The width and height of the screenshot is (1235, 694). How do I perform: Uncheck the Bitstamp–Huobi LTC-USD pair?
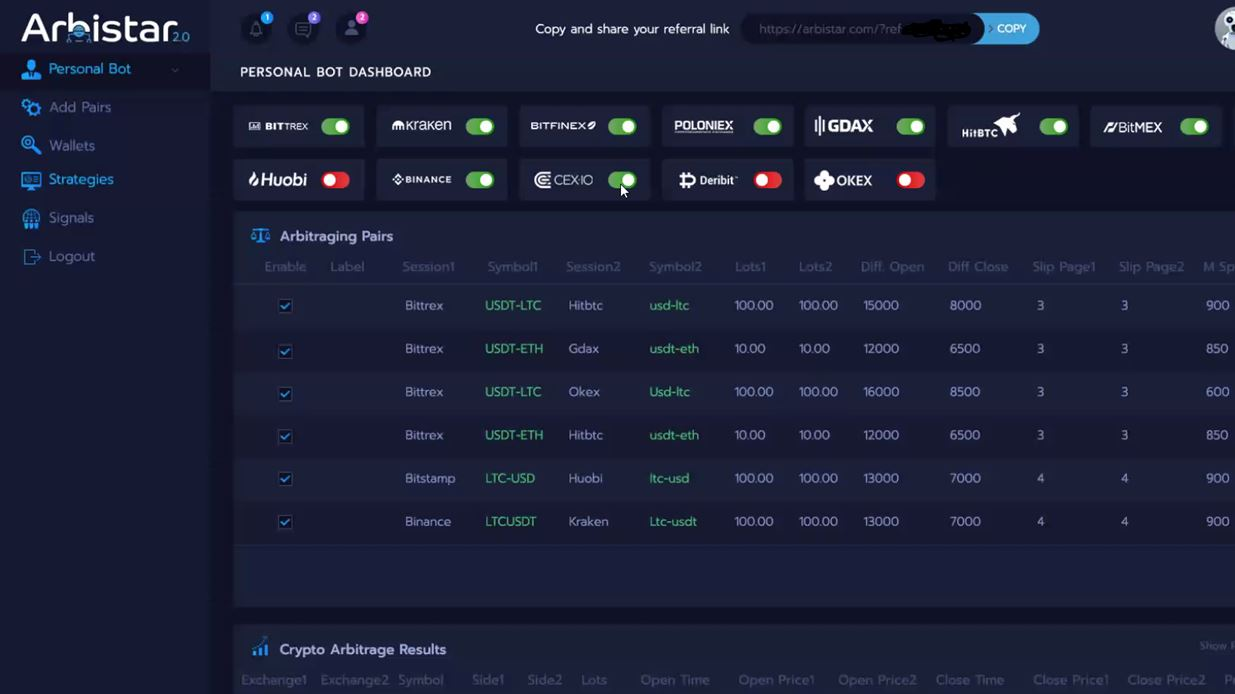pos(285,479)
